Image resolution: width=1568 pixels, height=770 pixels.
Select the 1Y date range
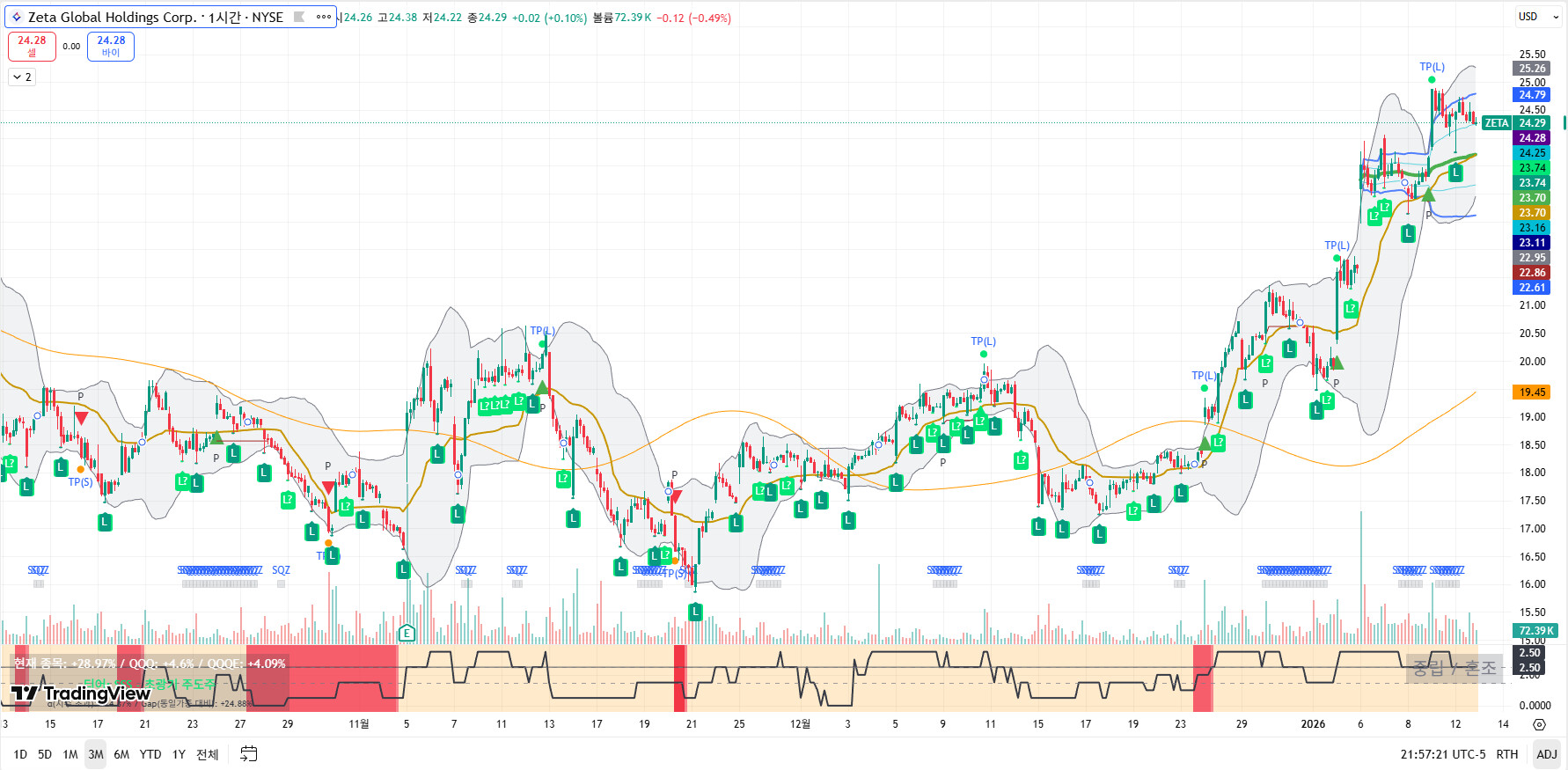tap(179, 754)
